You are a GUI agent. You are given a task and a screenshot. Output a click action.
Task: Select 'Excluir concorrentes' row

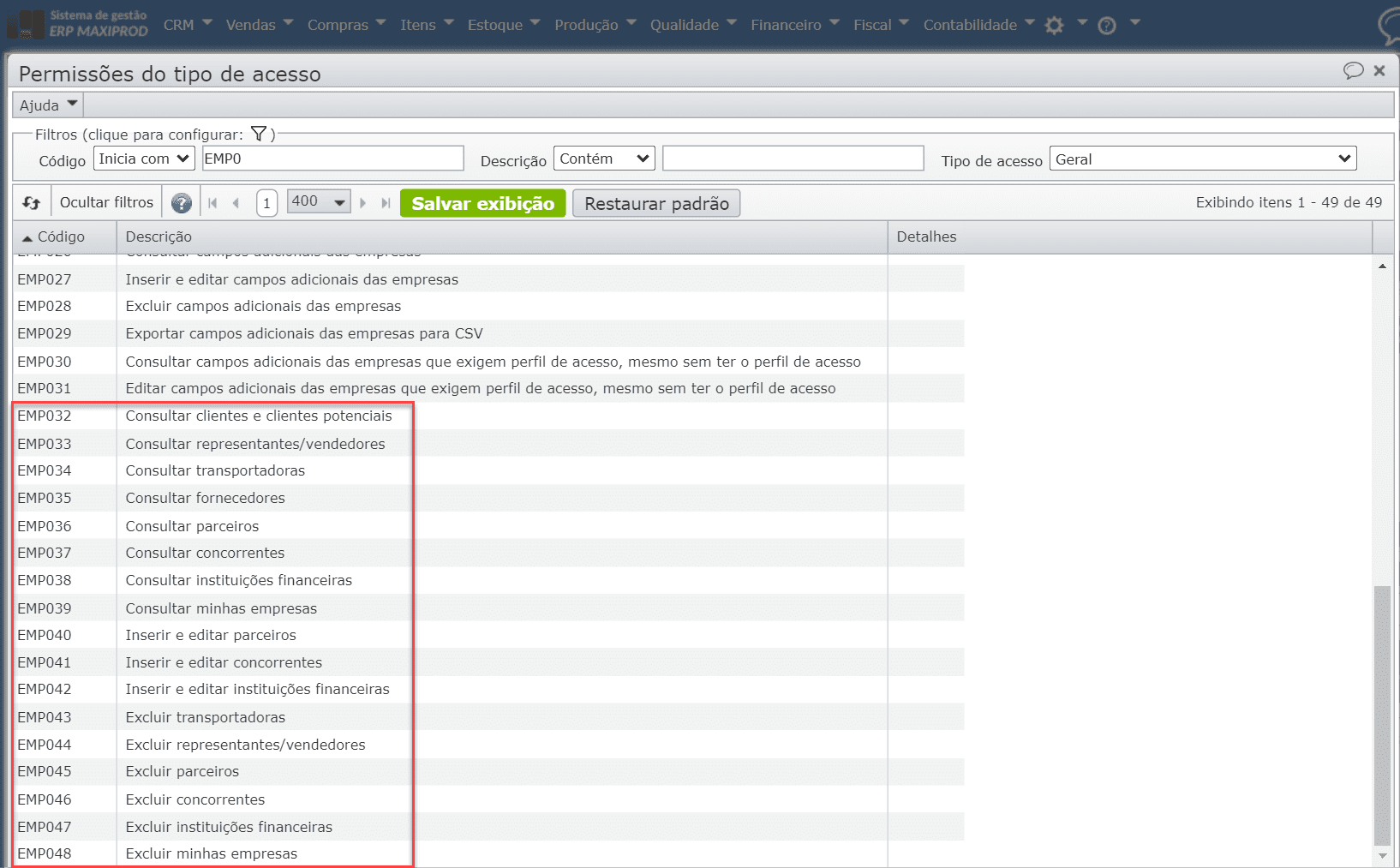click(488, 799)
